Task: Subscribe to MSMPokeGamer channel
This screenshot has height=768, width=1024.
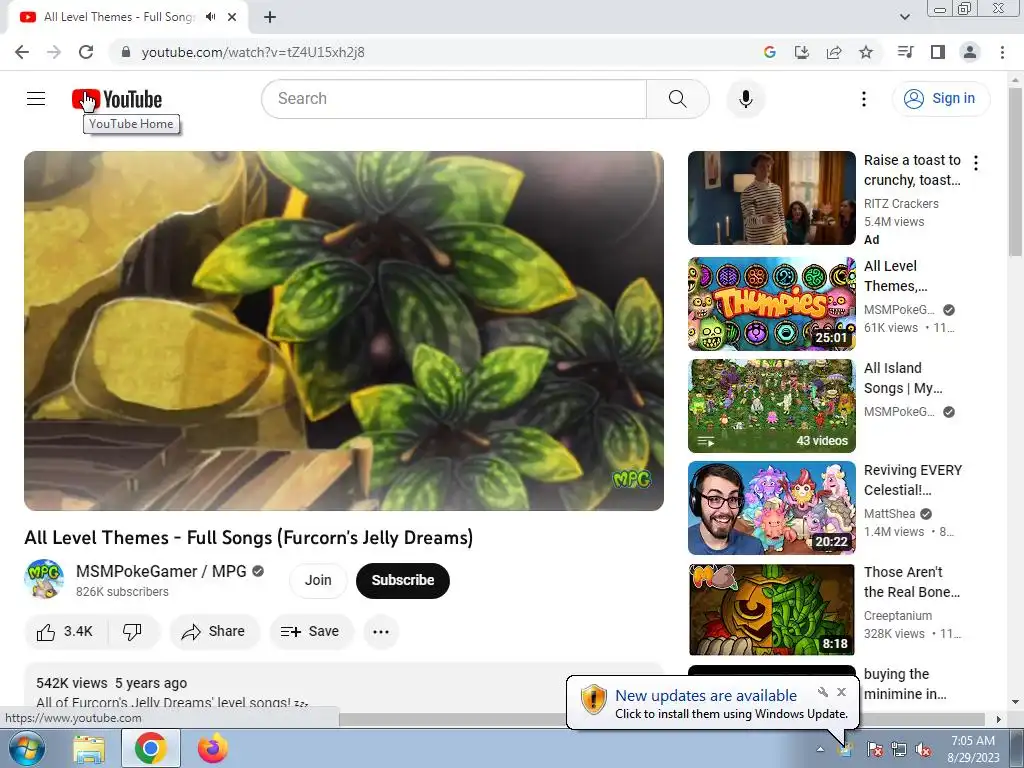Action: (x=403, y=580)
